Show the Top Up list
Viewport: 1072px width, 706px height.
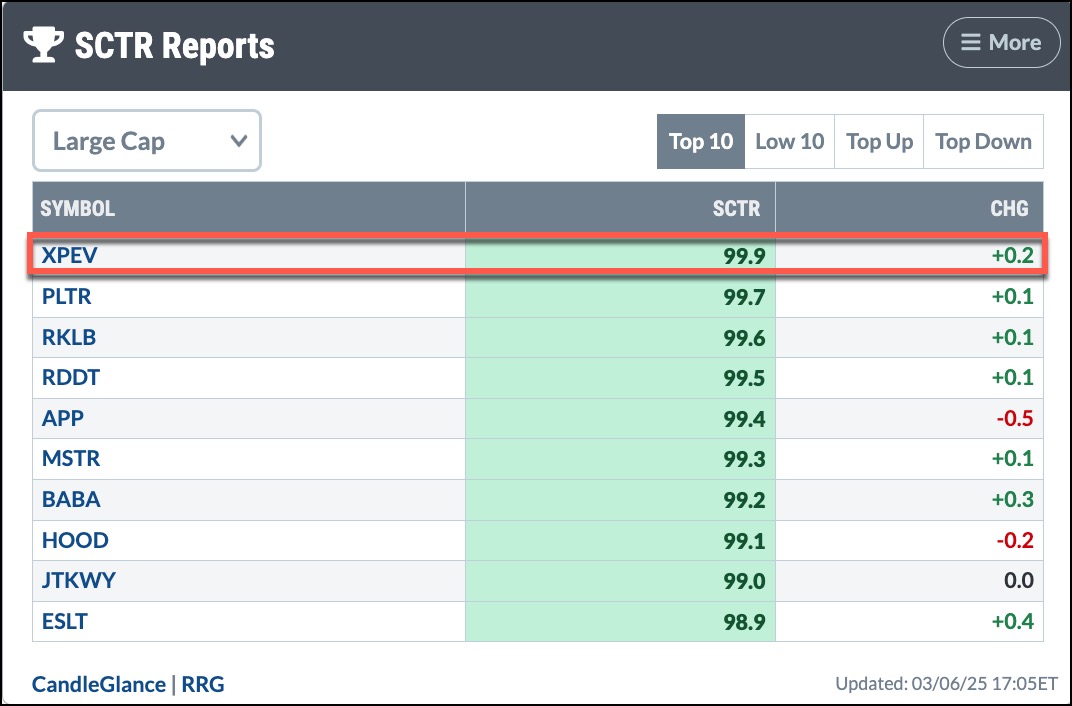click(x=879, y=141)
